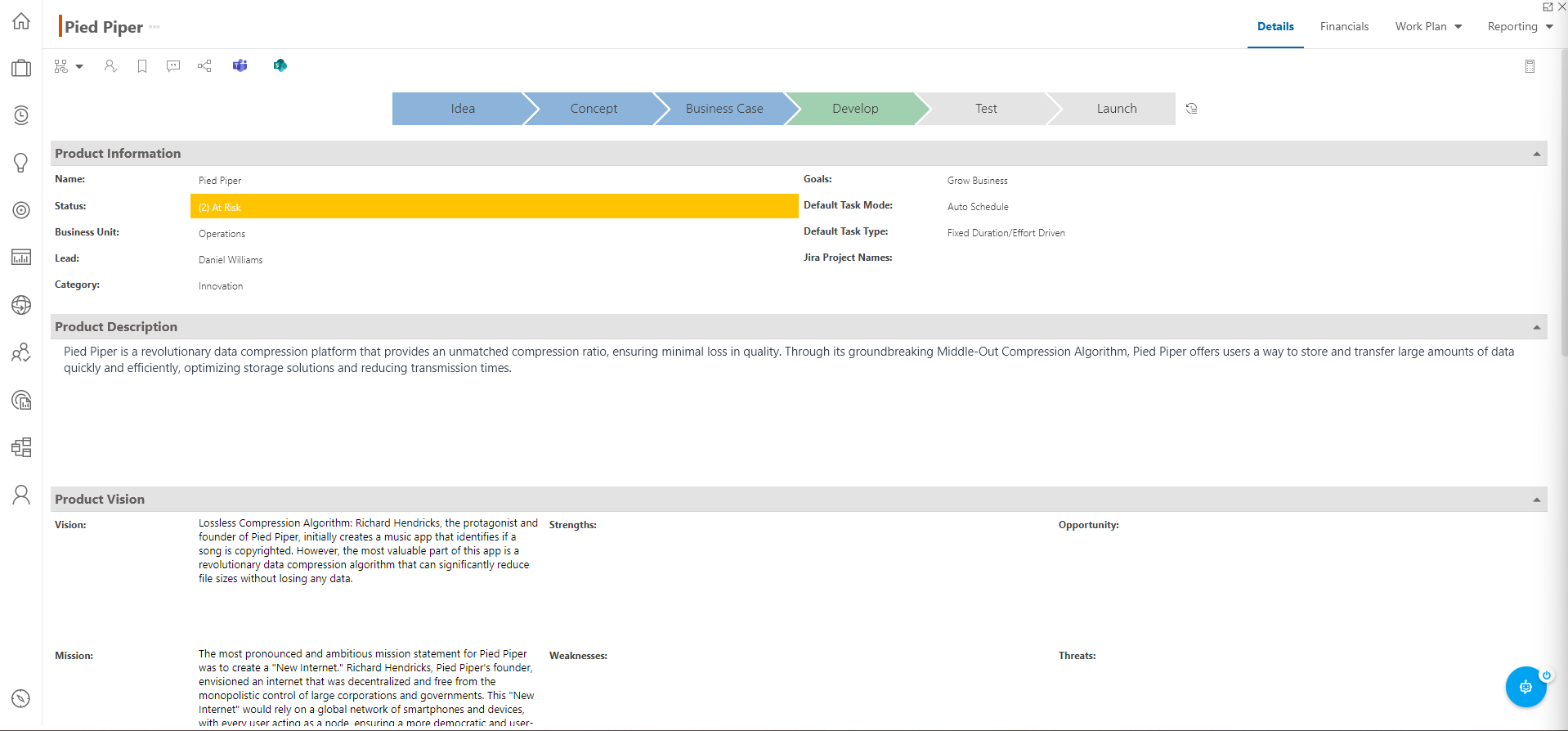Click the pop-out window icon
The height and width of the screenshot is (731, 1568).
[x=1547, y=7]
